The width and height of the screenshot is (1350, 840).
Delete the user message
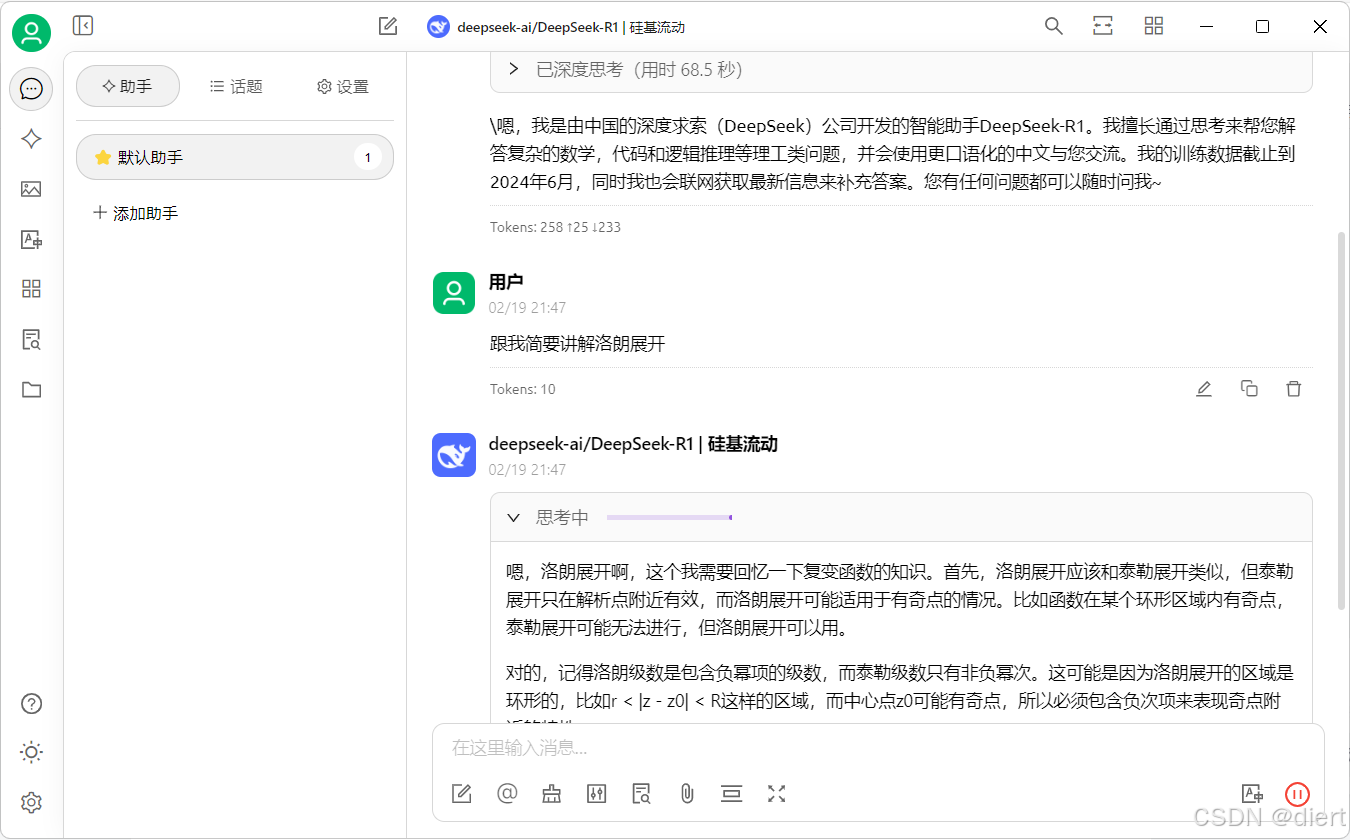[1294, 389]
